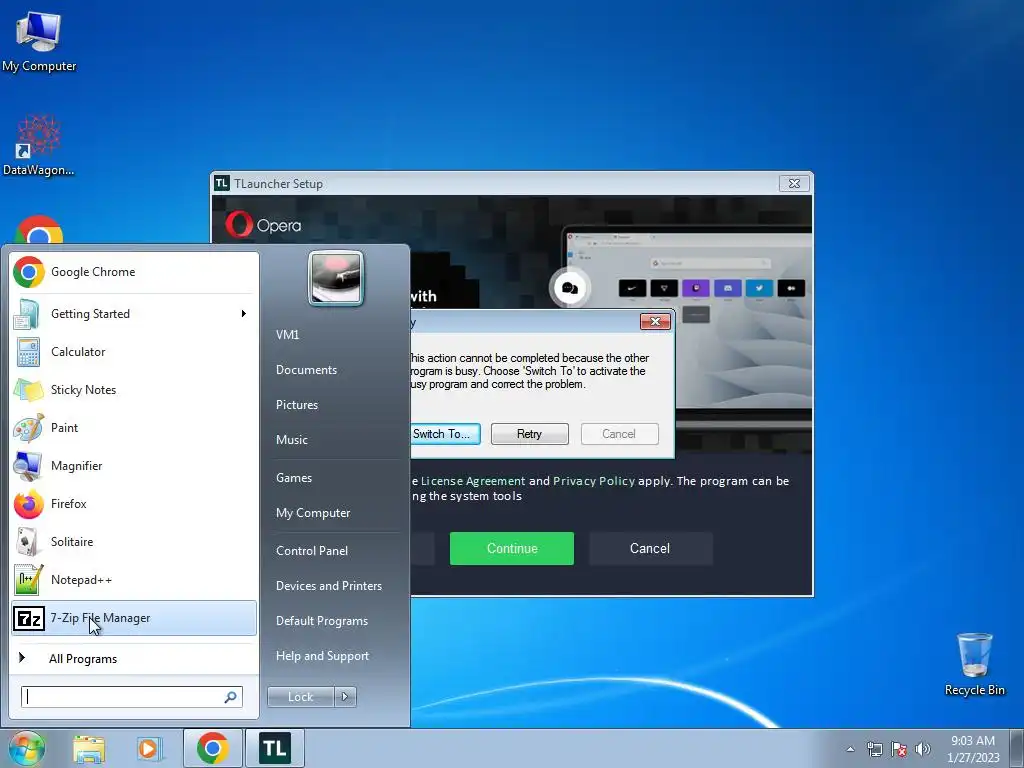This screenshot has height=768, width=1024.
Task: Click the Opera logo in installer
Action: tap(263, 225)
